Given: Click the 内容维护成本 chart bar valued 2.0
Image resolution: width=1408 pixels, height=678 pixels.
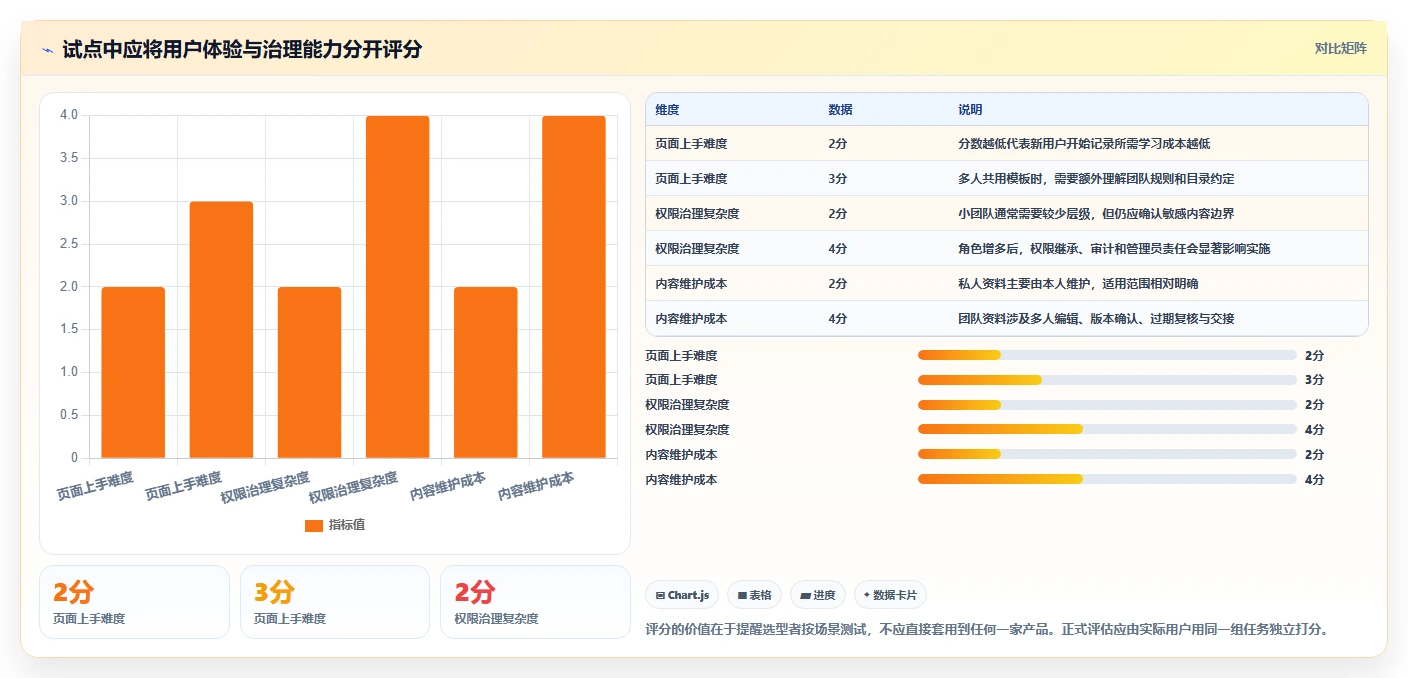Looking at the screenshot, I should coord(485,372).
